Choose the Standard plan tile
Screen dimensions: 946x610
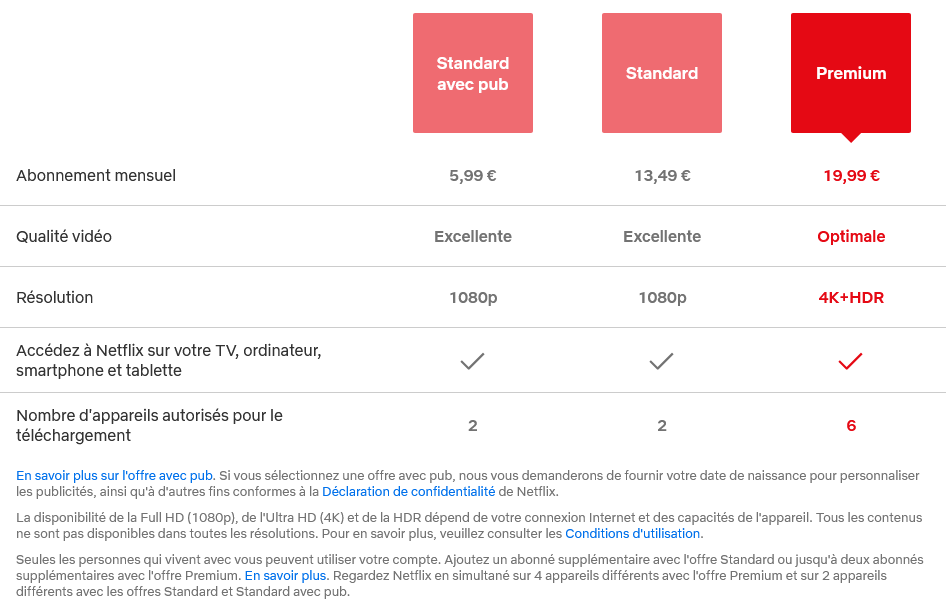pyautogui.click(x=661, y=73)
